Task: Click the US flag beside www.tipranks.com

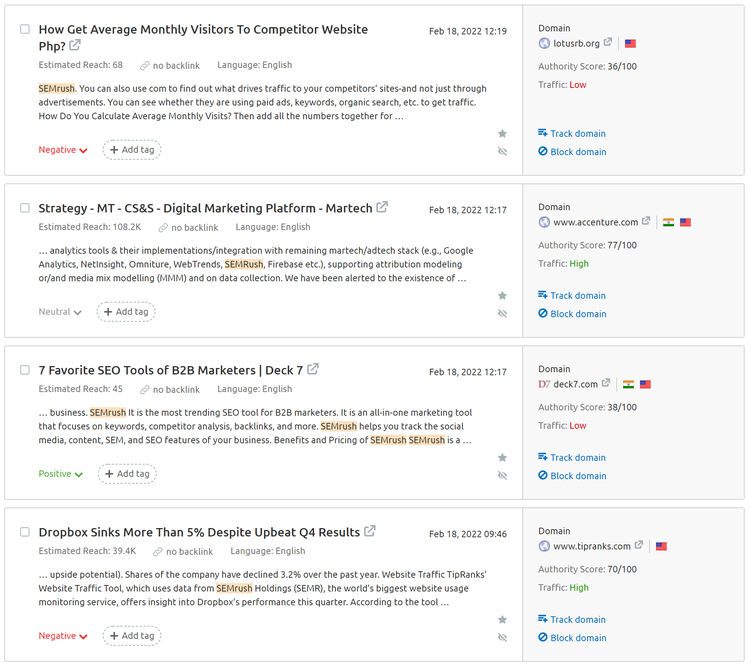Action: click(662, 546)
